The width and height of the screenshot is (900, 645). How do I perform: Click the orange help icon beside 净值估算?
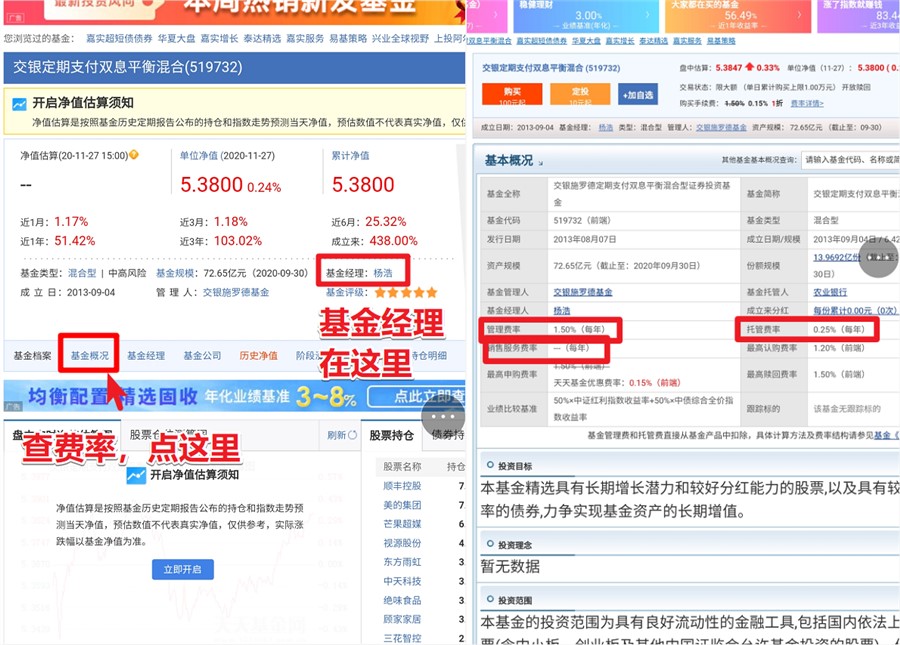click(x=134, y=154)
